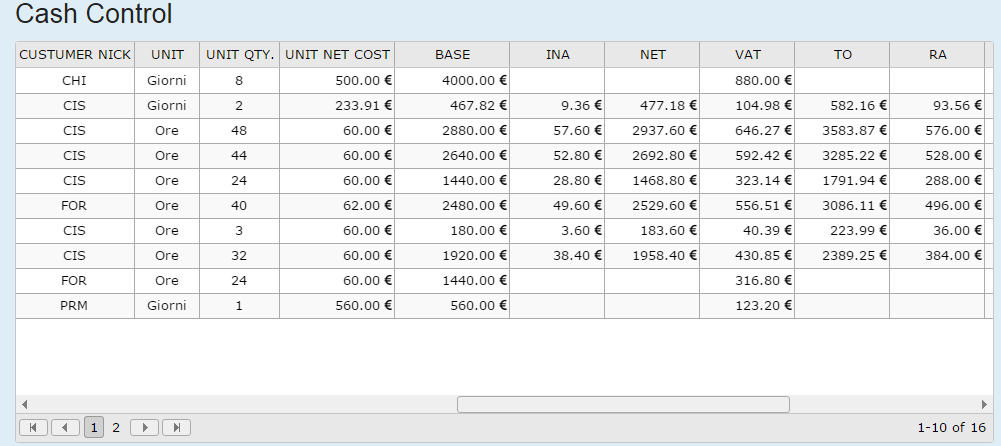Image resolution: width=1001 pixels, height=446 pixels.
Task: Click the BASE column header
Action: coord(452,55)
